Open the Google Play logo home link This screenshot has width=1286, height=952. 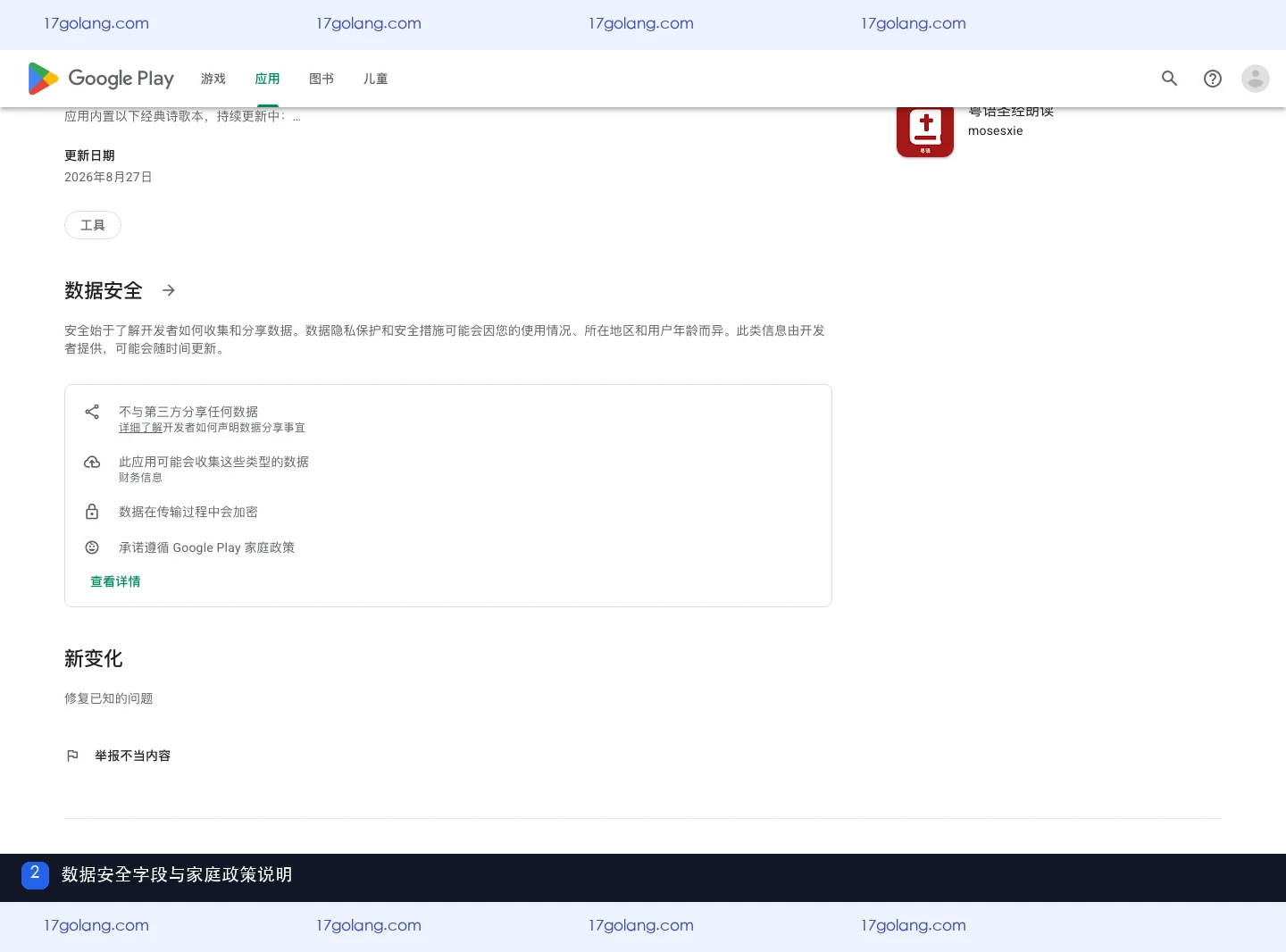coord(101,79)
